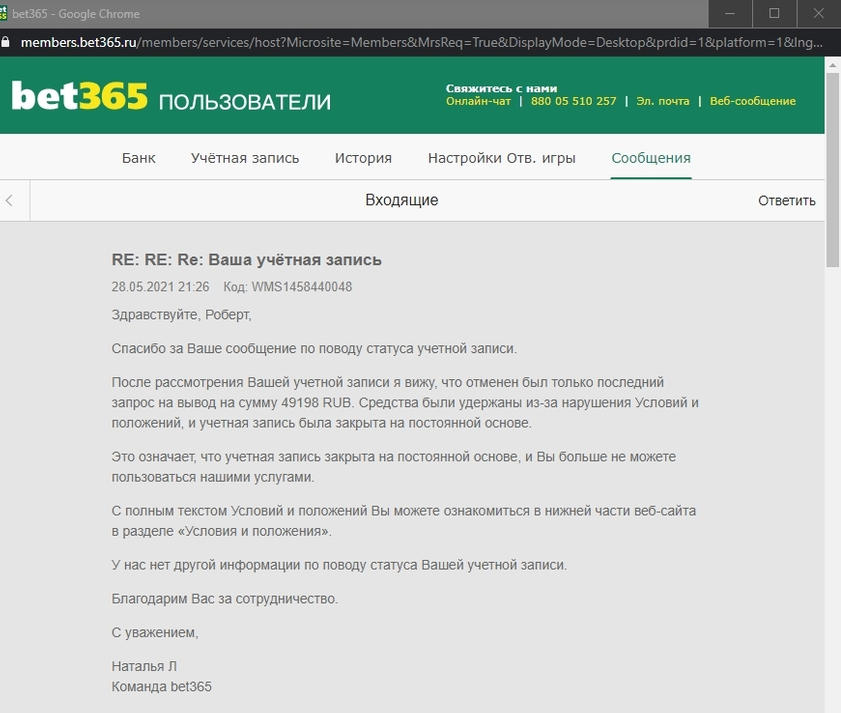Click the line Благодарим Вас за сотрудничество
The height and width of the screenshot is (713, 841).
[225, 599]
